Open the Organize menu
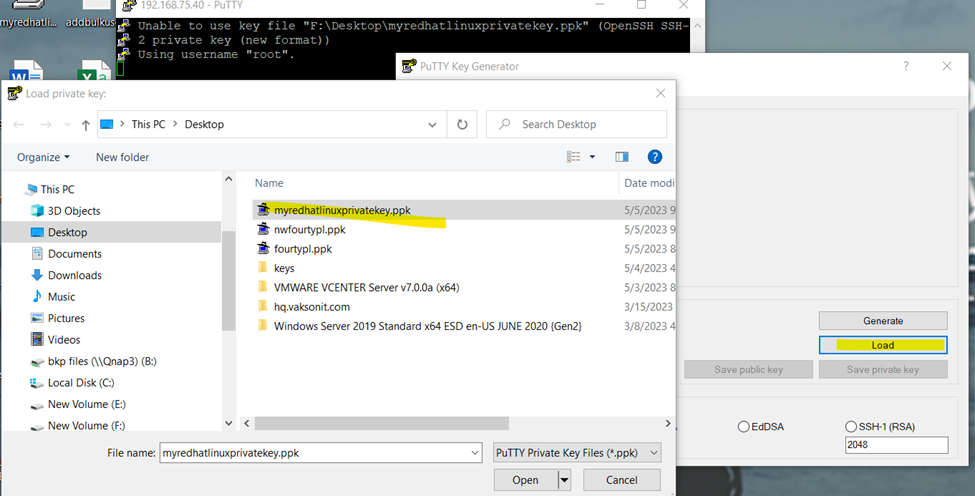 coord(44,157)
